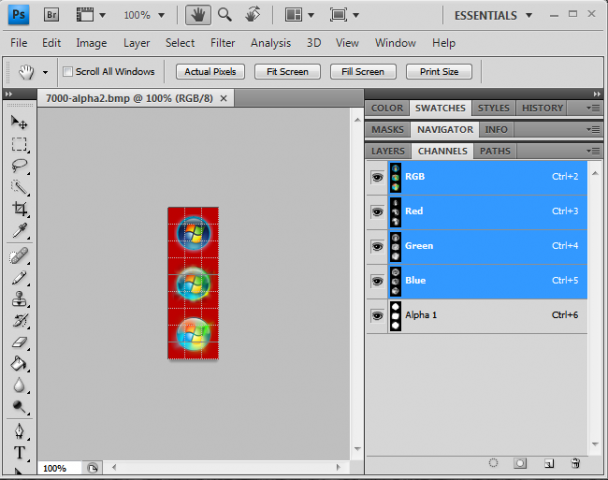
Task: Select the Pen tool
Action: tap(19, 432)
